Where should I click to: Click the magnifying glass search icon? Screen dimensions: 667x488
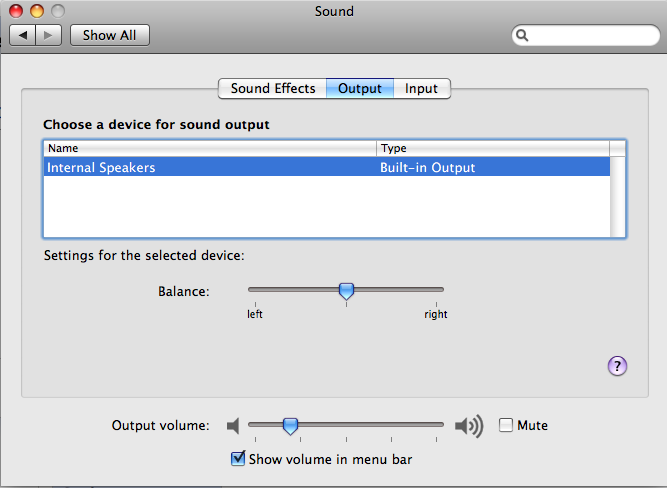click(x=522, y=35)
